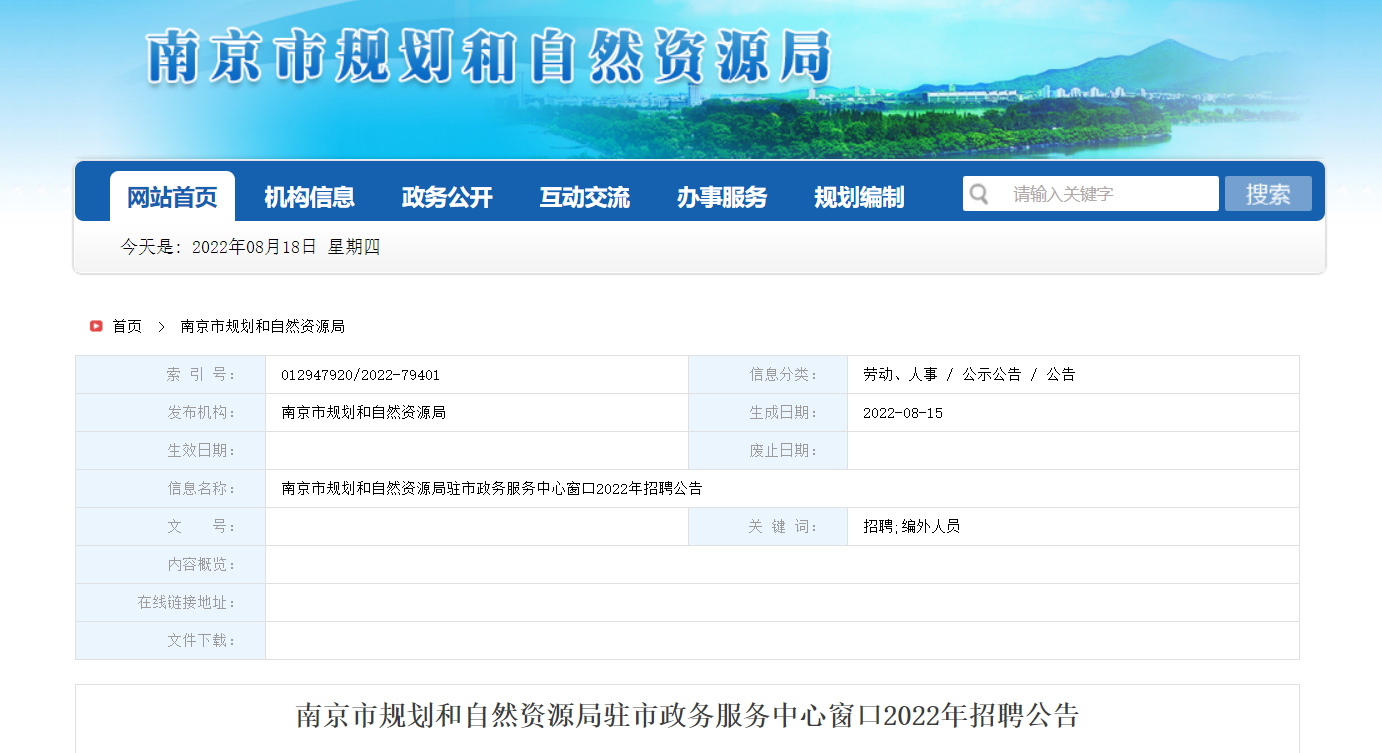This screenshot has width=1382, height=753.
Task: Select category value 劳动、人事 / 公示公告 / 公告
Action: click(x=969, y=374)
